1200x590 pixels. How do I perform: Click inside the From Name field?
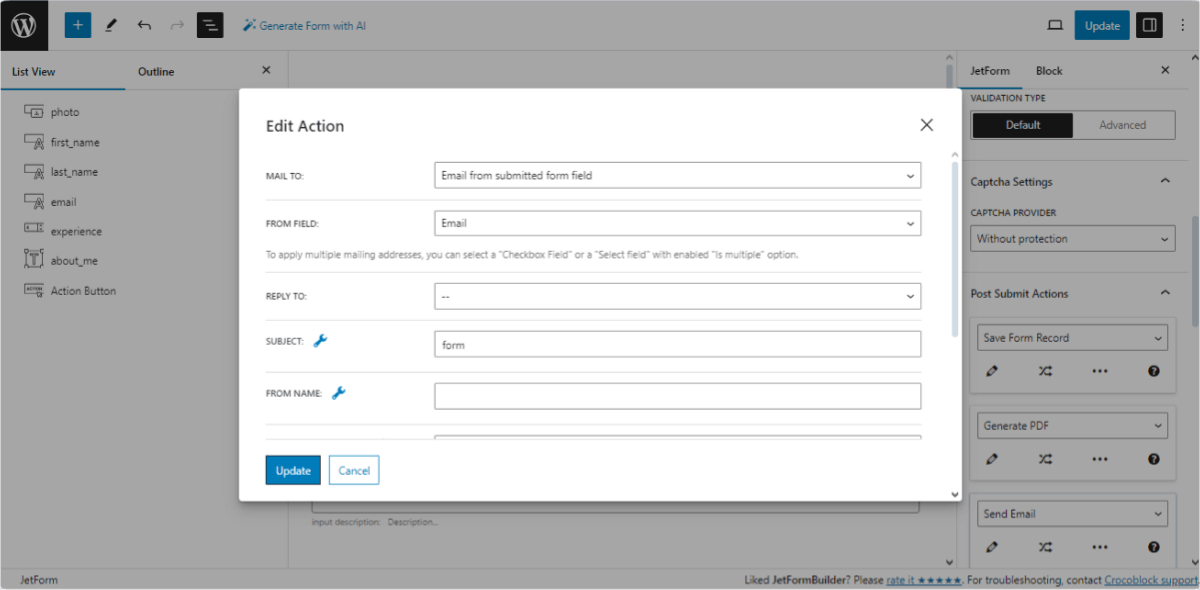point(677,395)
